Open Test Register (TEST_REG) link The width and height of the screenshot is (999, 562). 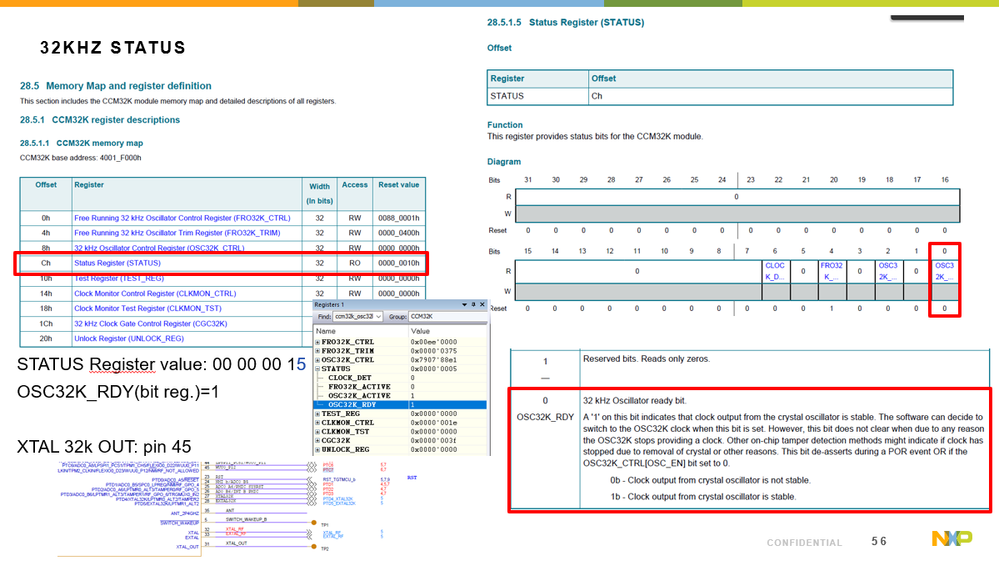119,278
